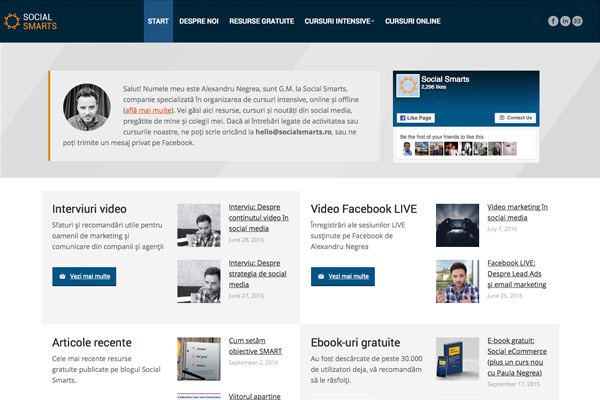Click the email icon in header
600x400 pixels.
pyautogui.click(x=579, y=21)
